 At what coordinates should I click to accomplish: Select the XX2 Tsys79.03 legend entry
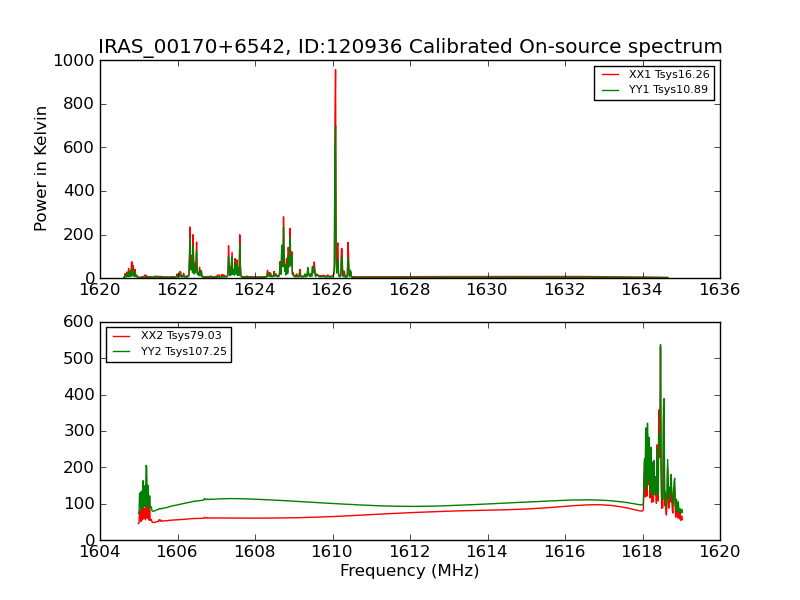(x=167, y=335)
